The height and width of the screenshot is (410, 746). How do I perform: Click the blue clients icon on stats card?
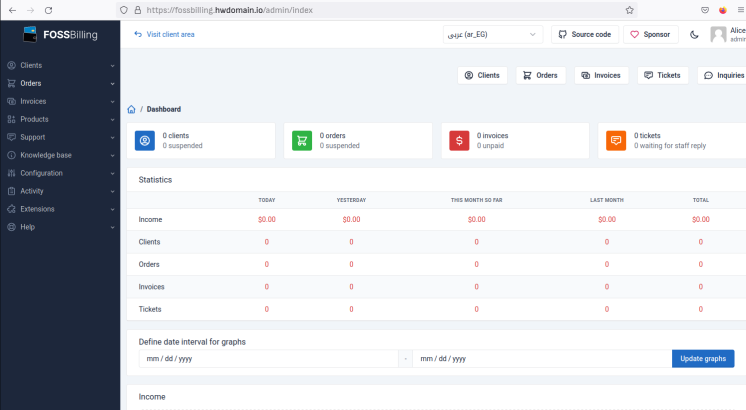click(x=145, y=141)
